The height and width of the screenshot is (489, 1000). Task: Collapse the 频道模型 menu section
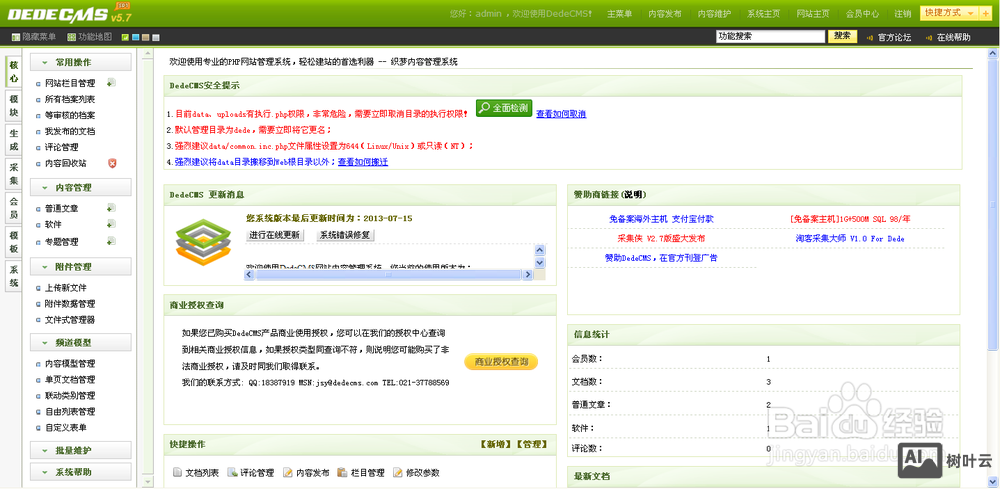tap(80, 342)
